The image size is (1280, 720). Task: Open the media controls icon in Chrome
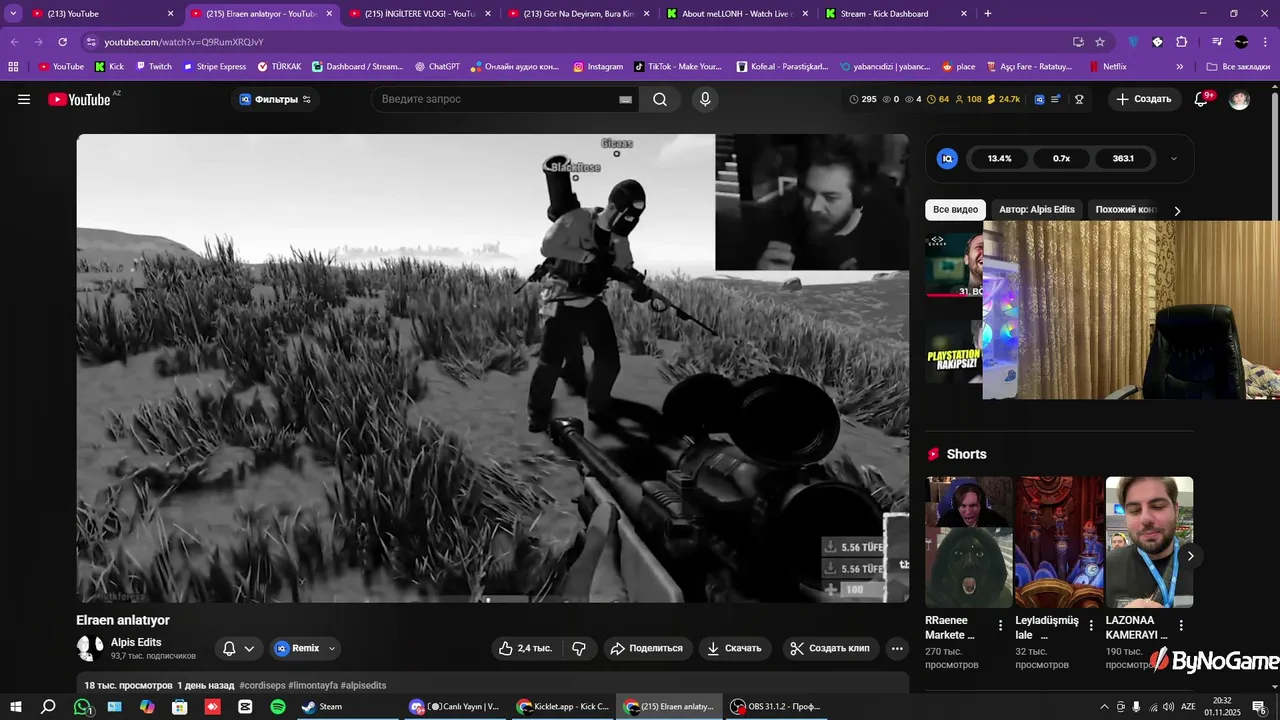tap(1217, 42)
